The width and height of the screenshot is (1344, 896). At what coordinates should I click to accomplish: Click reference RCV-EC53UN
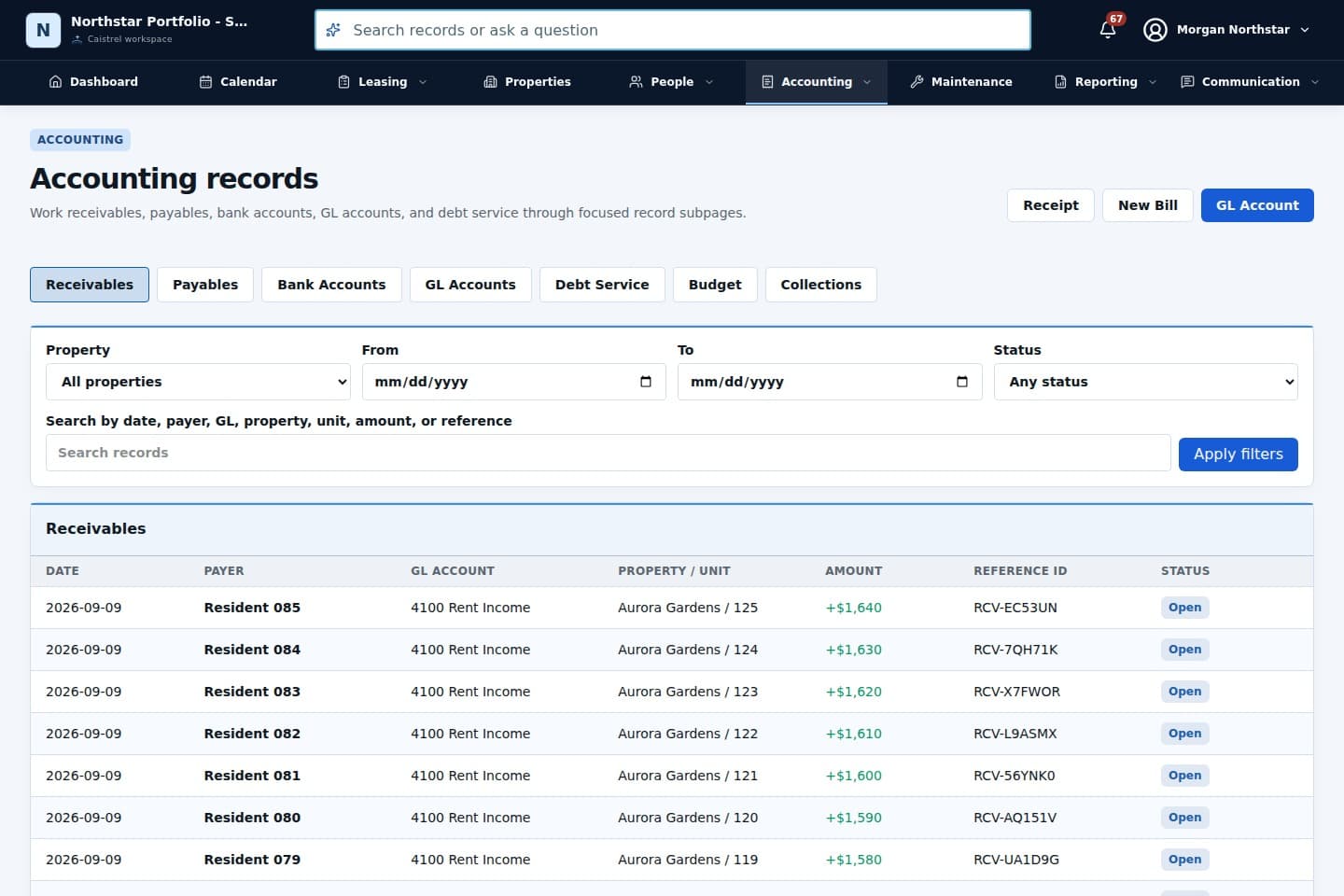[1015, 608]
